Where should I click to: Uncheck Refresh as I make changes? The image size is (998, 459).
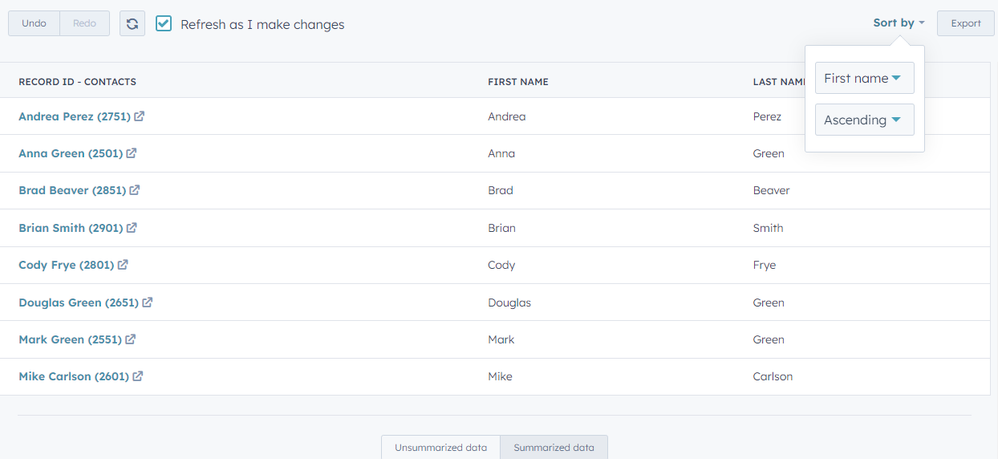[164, 23]
